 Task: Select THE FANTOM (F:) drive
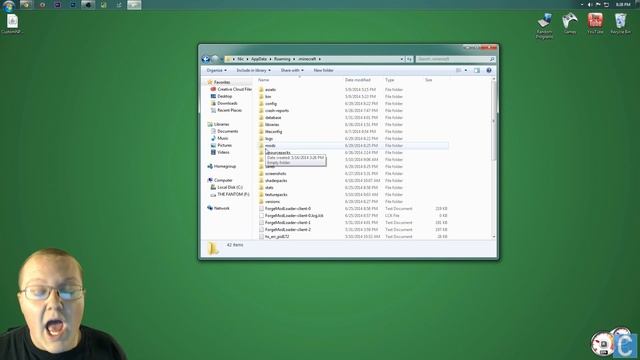tap(230, 194)
